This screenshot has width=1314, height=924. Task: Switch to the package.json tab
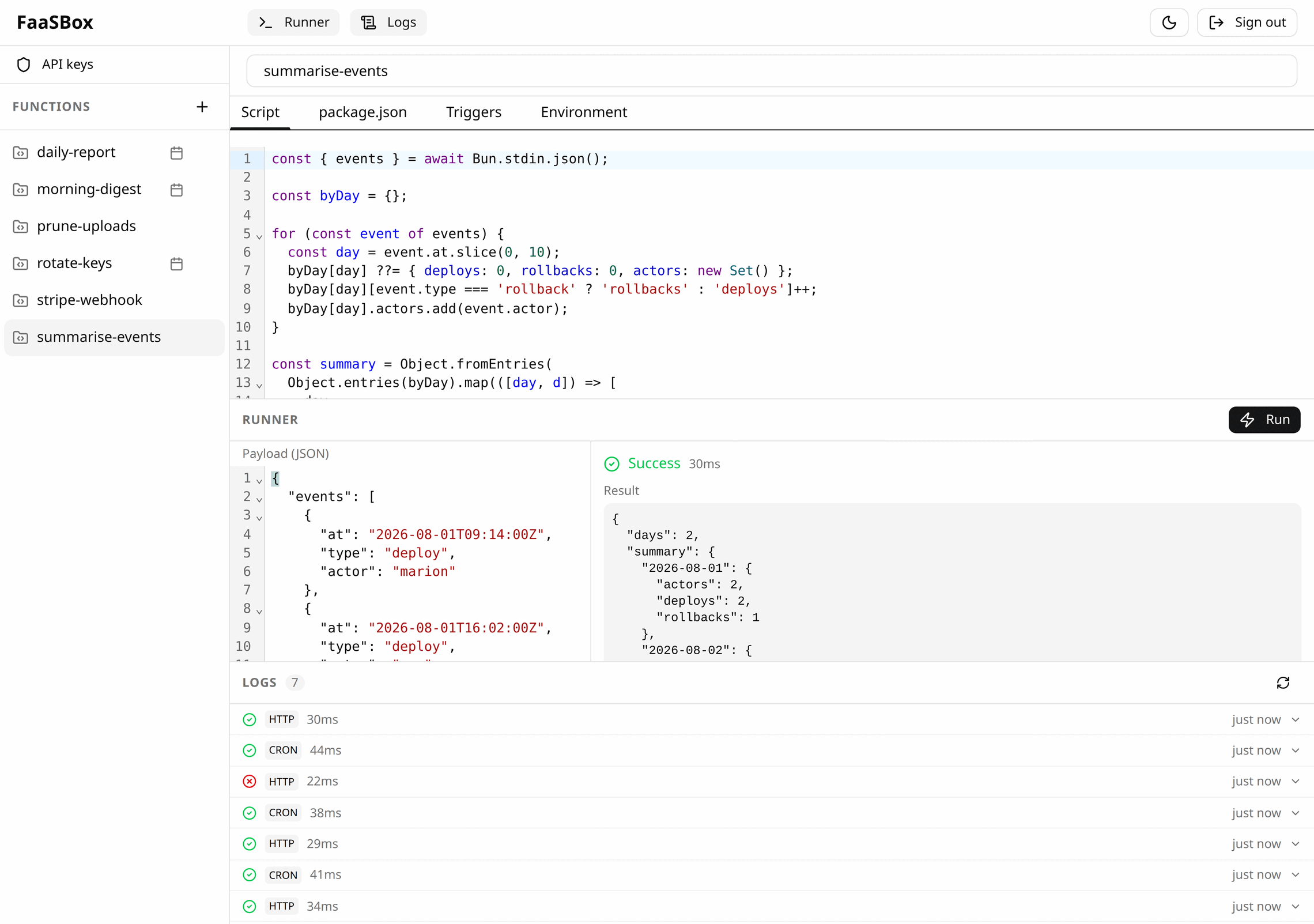coord(363,112)
